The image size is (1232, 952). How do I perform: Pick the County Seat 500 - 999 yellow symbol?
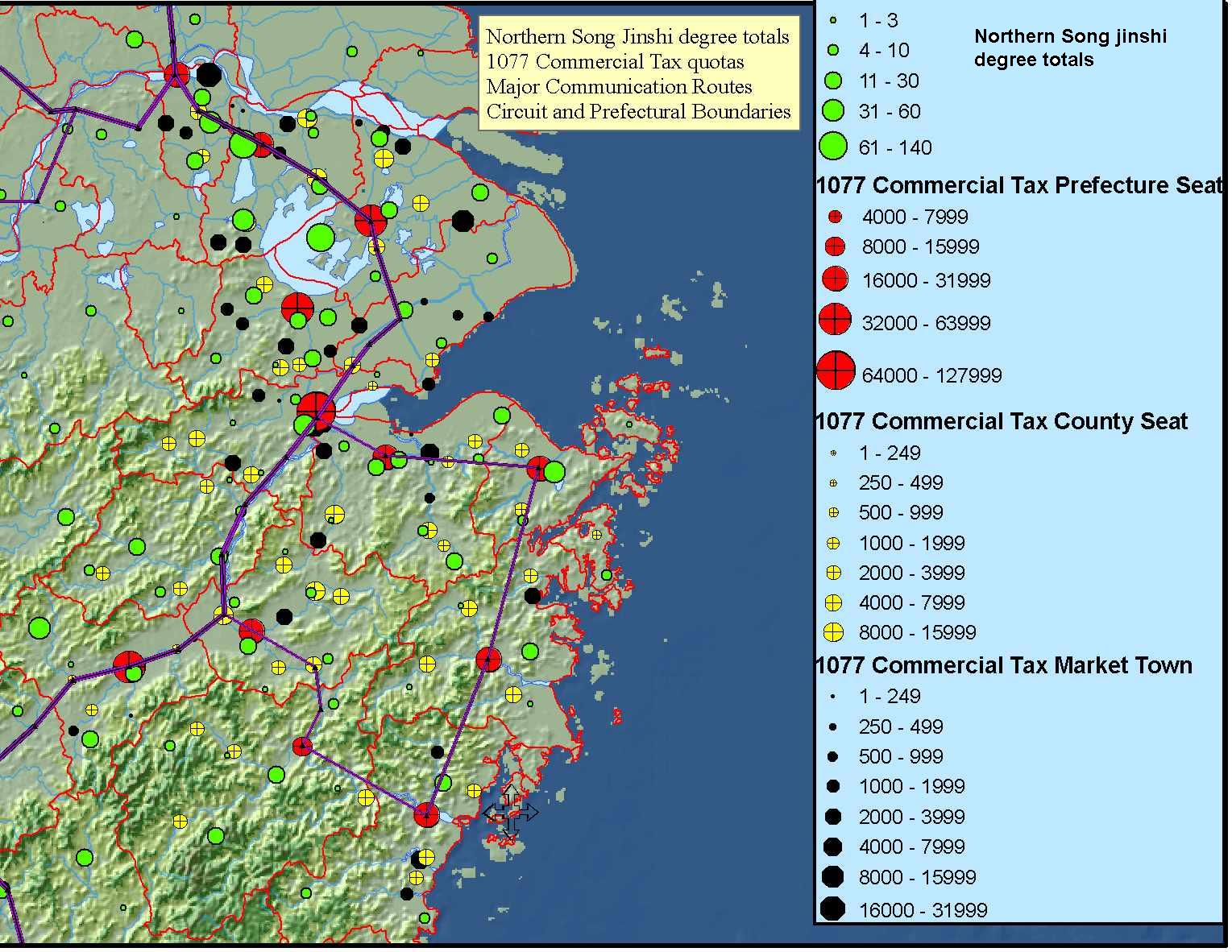[833, 512]
